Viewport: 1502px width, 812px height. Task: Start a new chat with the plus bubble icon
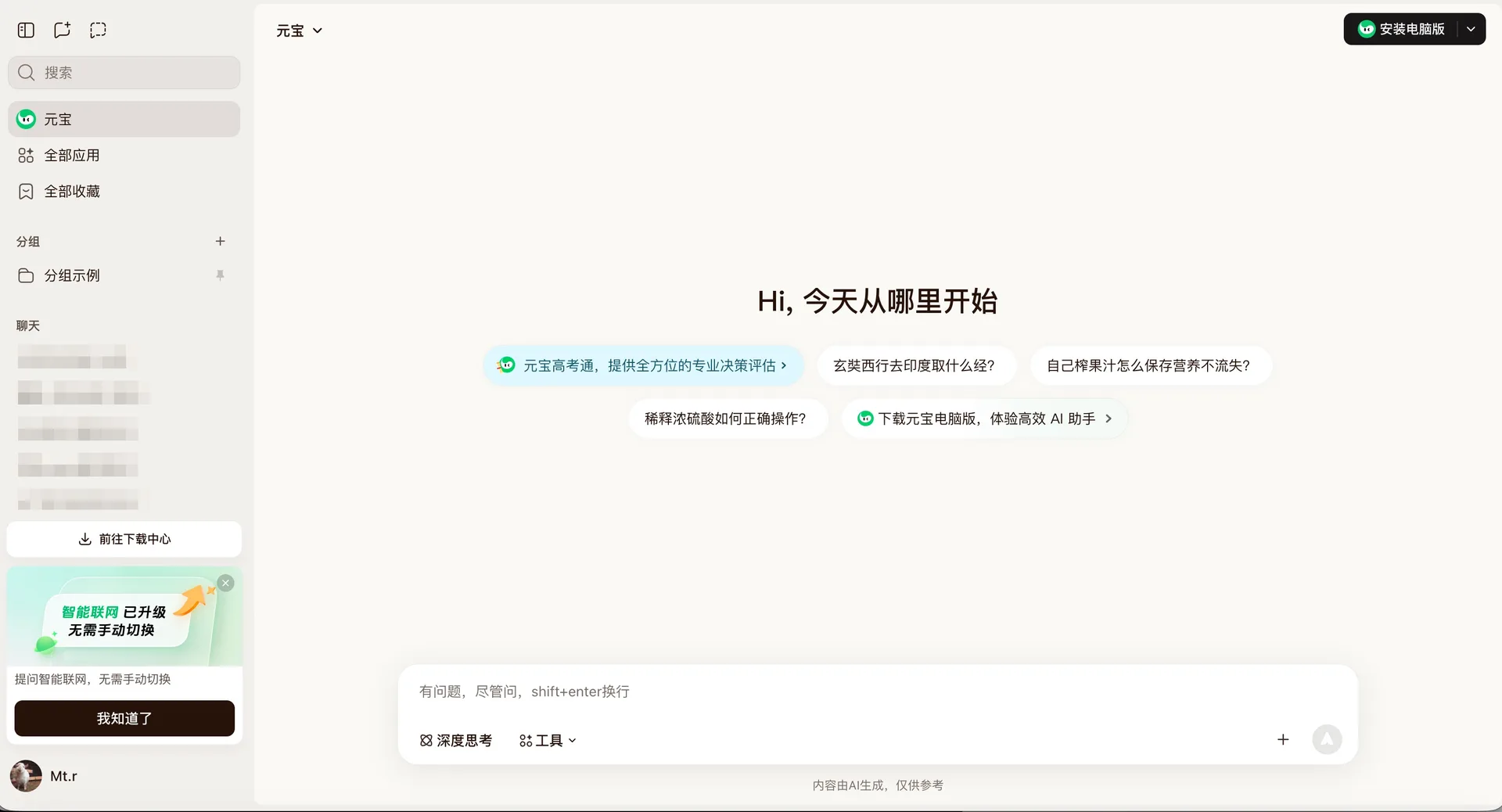tap(62, 31)
